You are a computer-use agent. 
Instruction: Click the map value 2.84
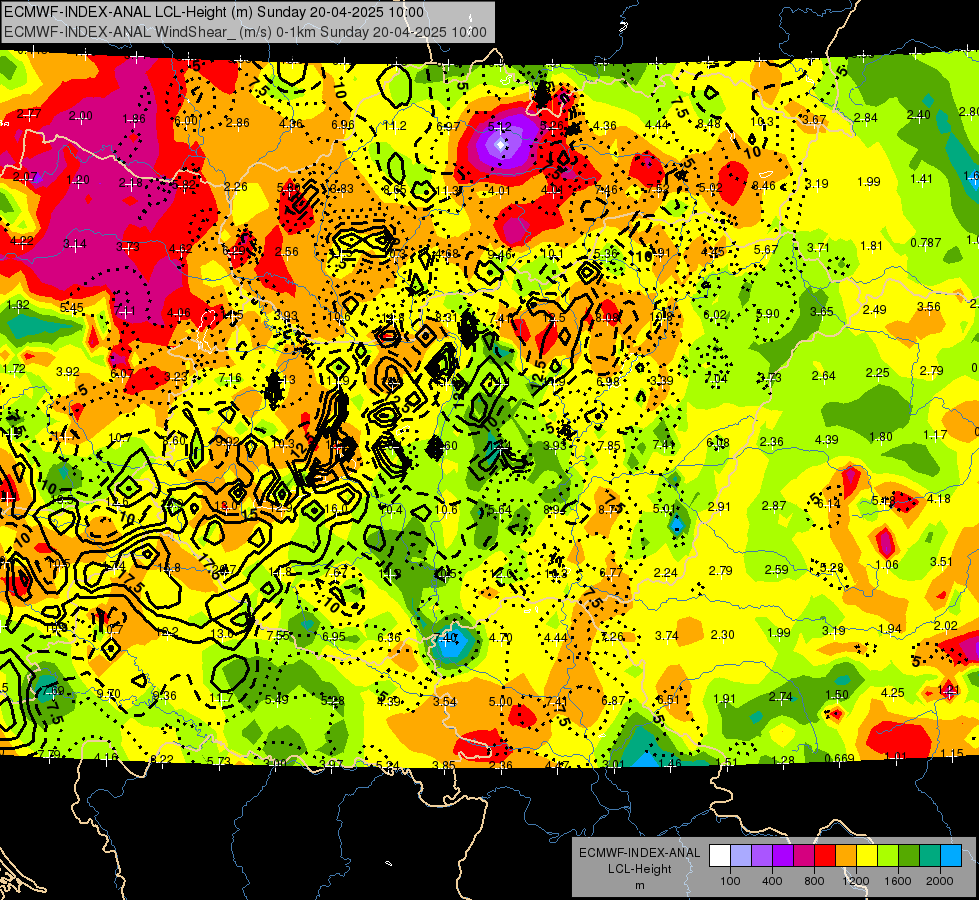click(x=866, y=117)
